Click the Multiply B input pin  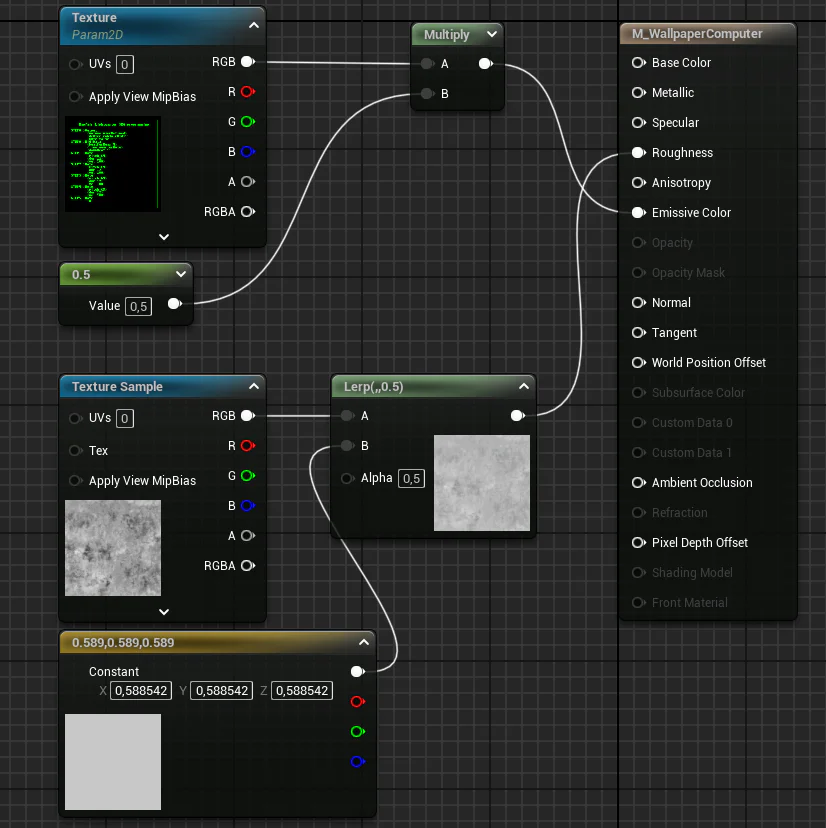click(427, 94)
